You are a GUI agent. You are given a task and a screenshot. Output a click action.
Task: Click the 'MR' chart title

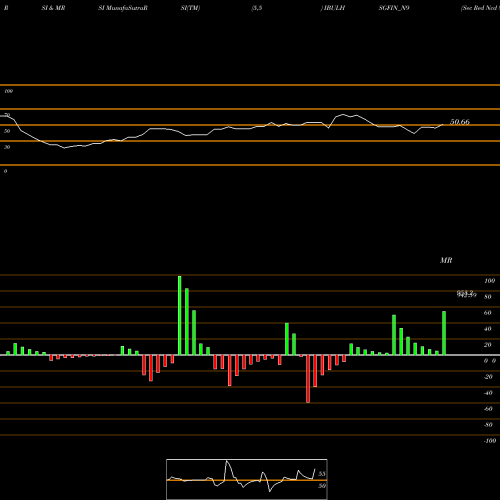coord(446,260)
